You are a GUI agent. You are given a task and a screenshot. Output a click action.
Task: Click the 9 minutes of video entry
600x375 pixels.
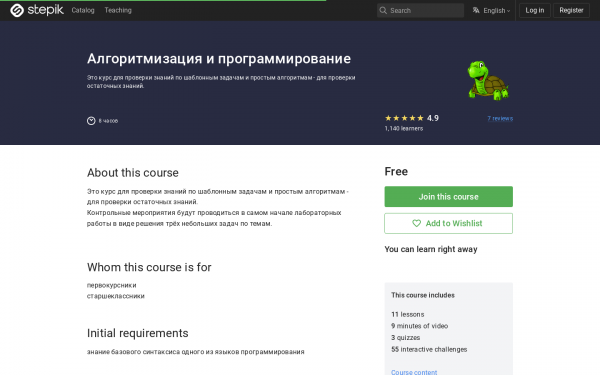point(419,326)
